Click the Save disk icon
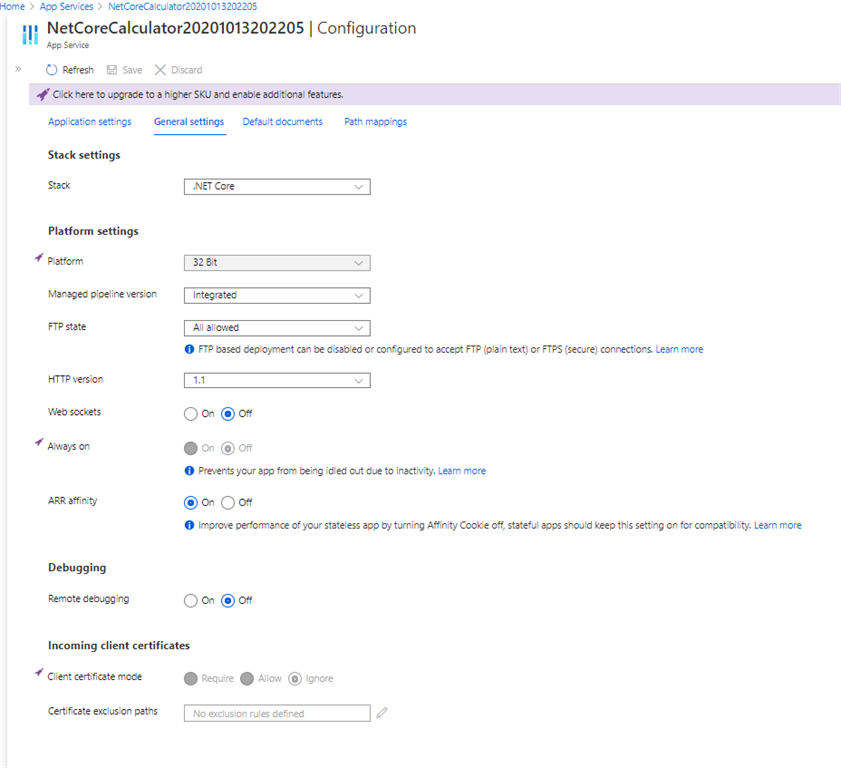Screen dimensions: 841x768 point(112,70)
